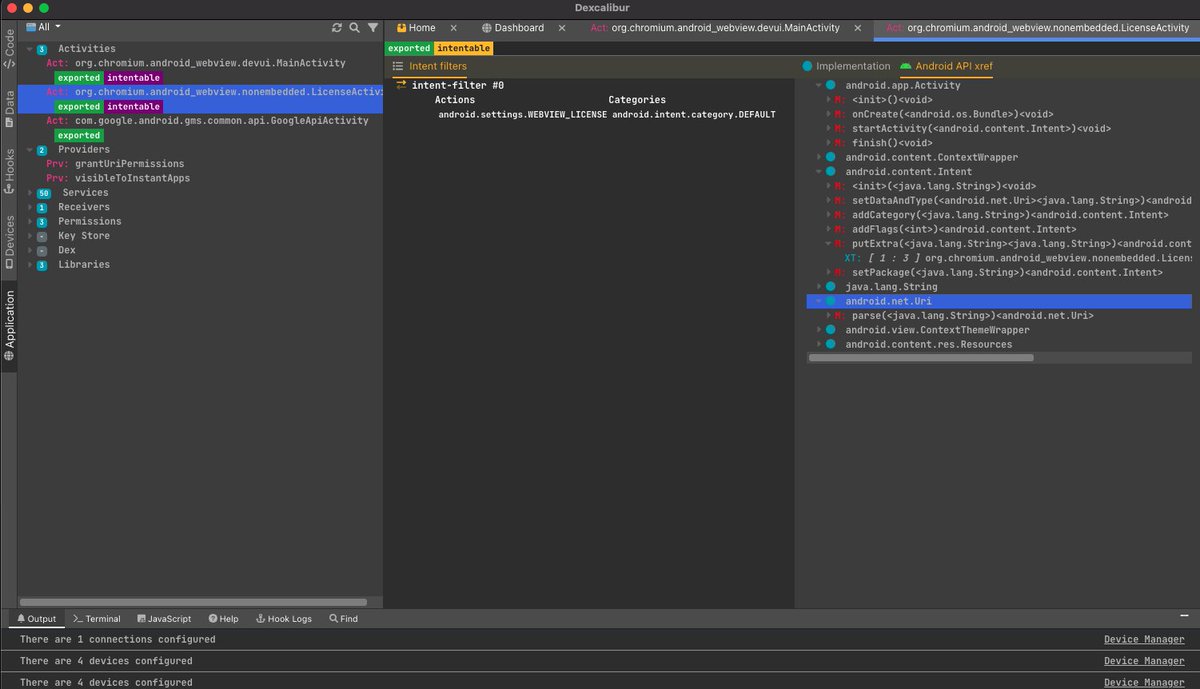Click the android.net.Uri class circle icon

point(831,301)
